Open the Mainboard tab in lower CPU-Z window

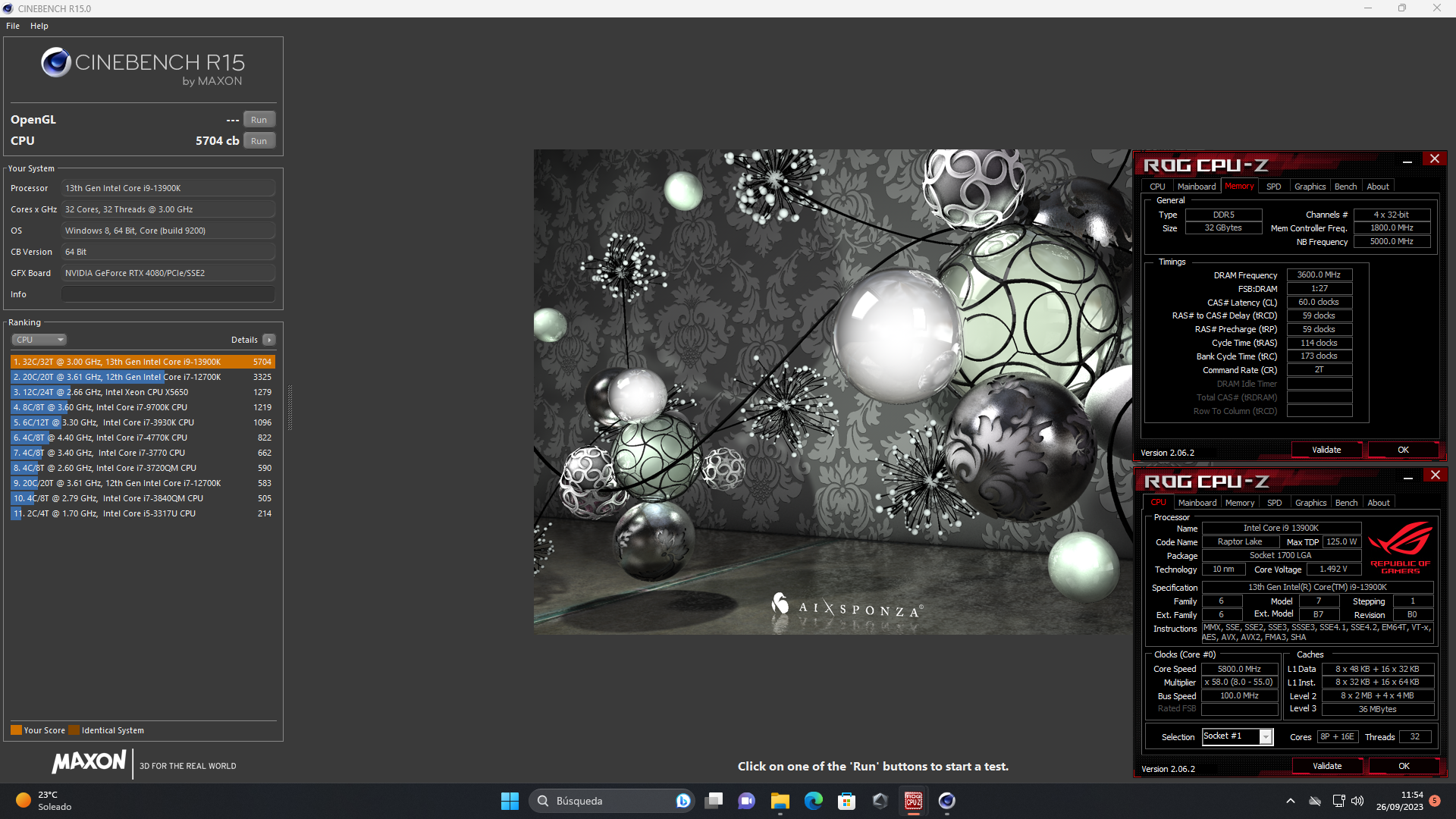1197,503
